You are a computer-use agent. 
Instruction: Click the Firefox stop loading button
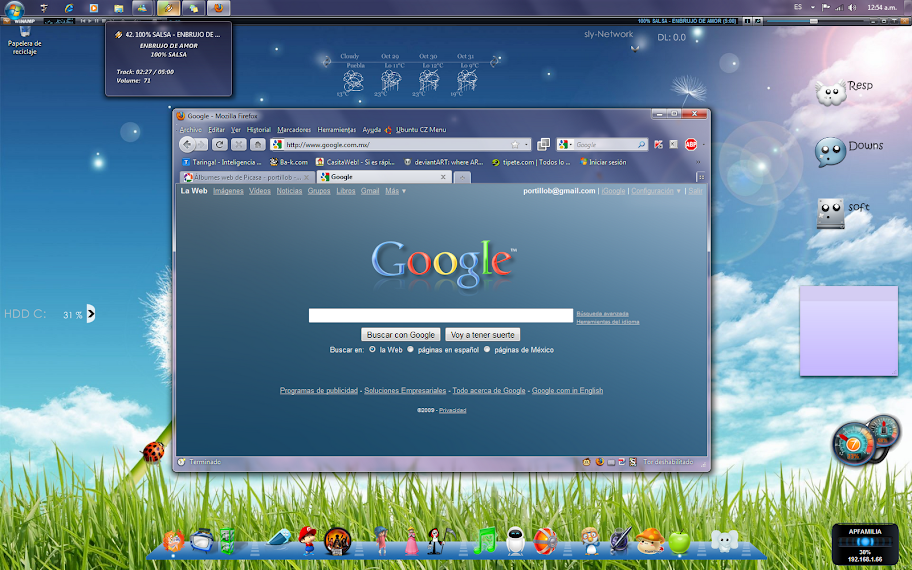[238, 144]
